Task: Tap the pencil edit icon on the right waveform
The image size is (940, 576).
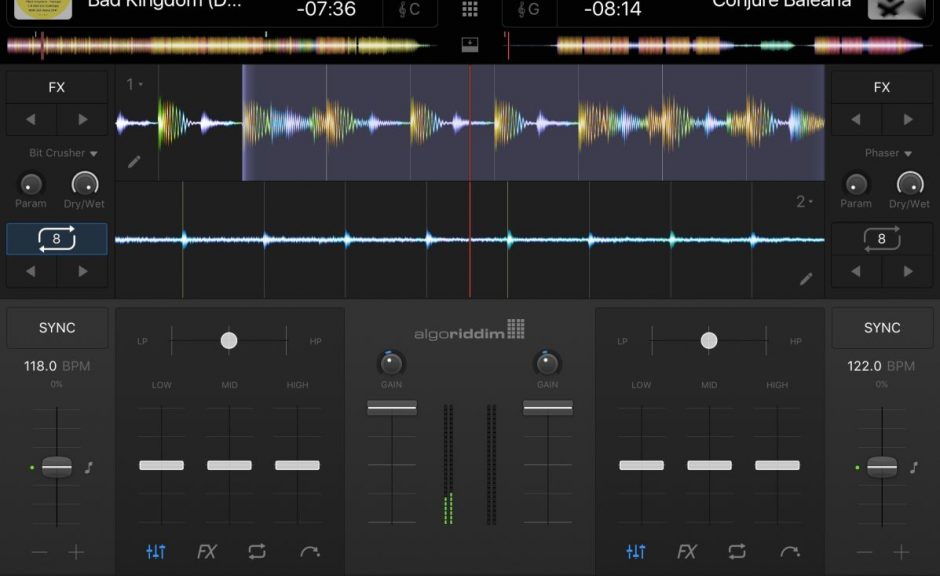Action: [806, 280]
